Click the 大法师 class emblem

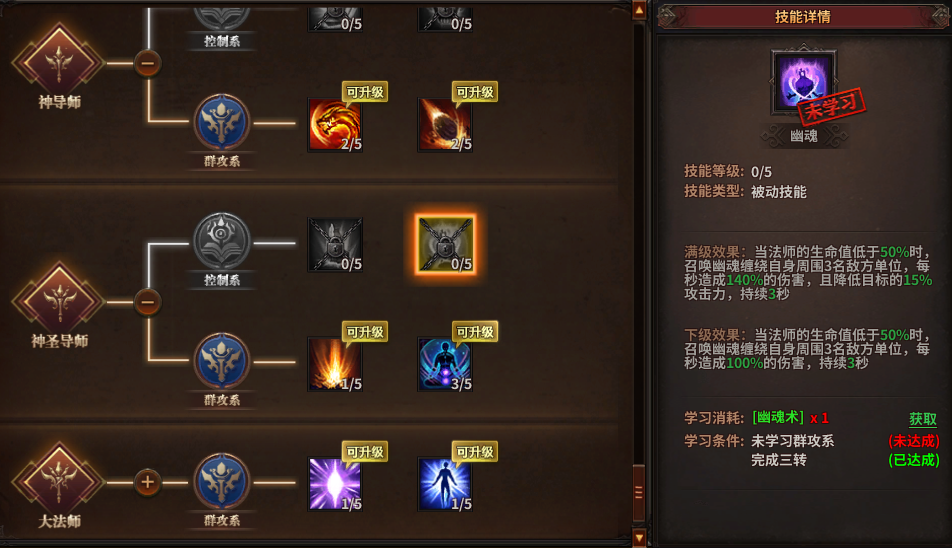[x=59, y=481]
